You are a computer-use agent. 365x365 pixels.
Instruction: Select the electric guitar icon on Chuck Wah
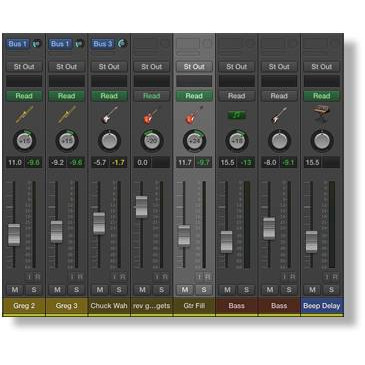pyautogui.click(x=109, y=115)
